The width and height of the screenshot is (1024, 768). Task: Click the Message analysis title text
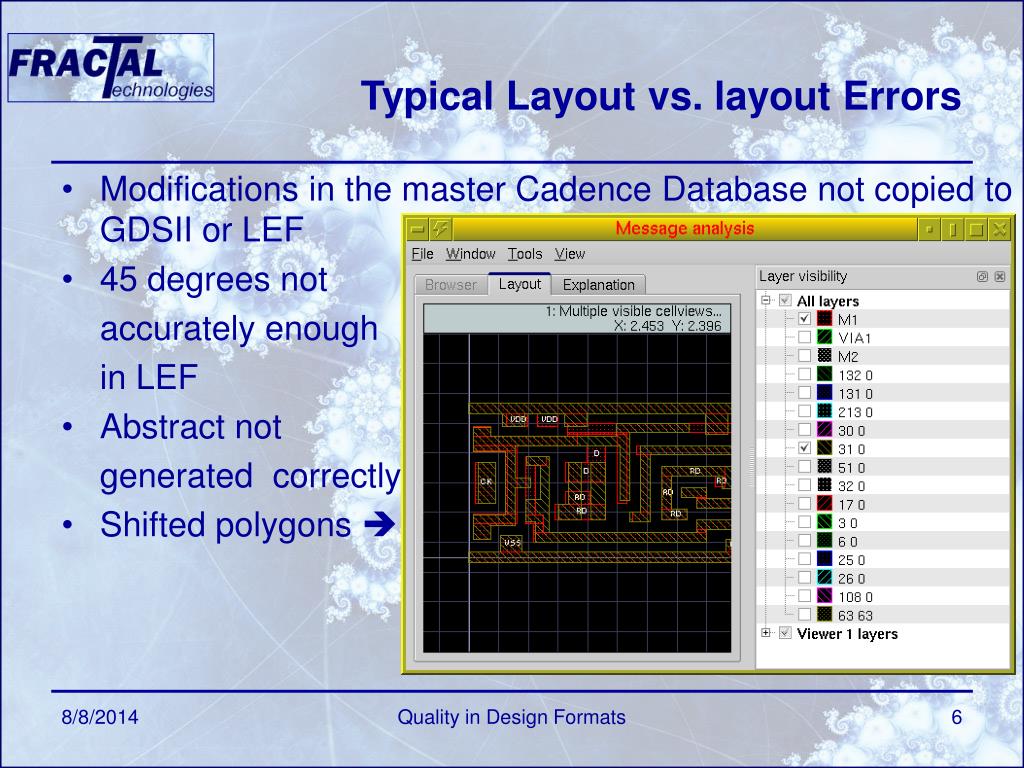pyautogui.click(x=684, y=229)
